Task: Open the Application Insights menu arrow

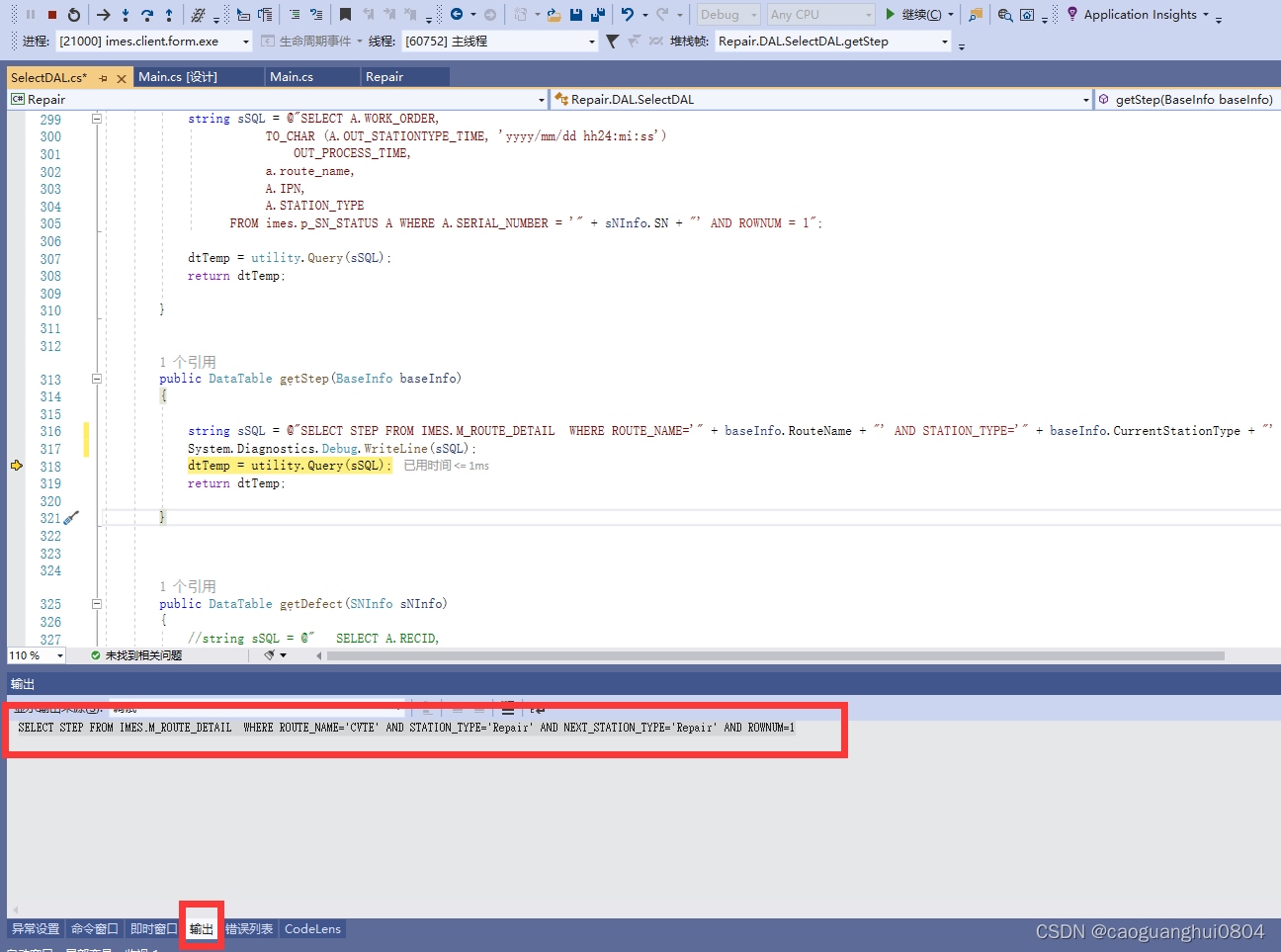Action: point(1206,15)
